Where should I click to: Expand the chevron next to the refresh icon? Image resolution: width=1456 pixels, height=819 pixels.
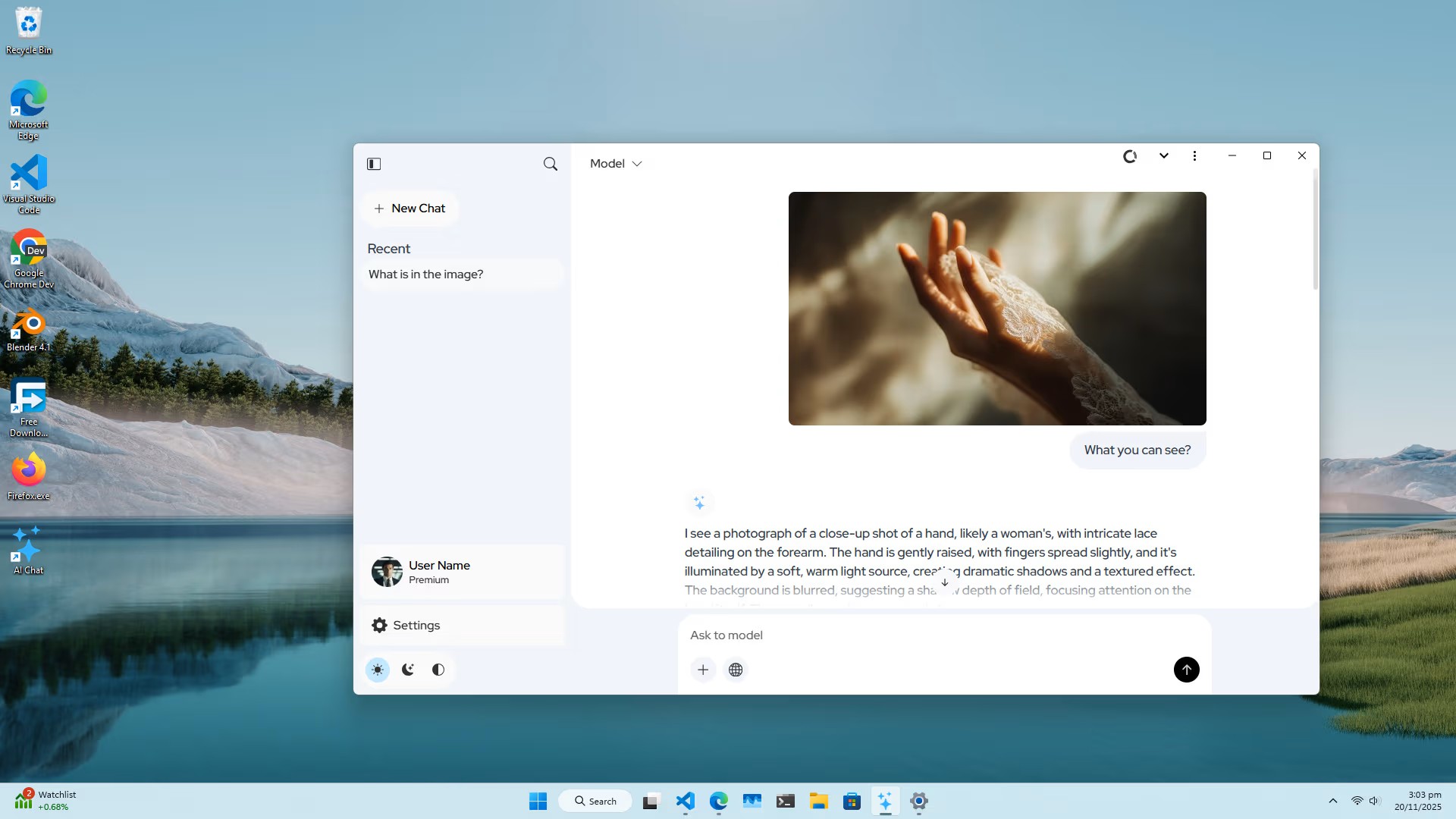1164,155
